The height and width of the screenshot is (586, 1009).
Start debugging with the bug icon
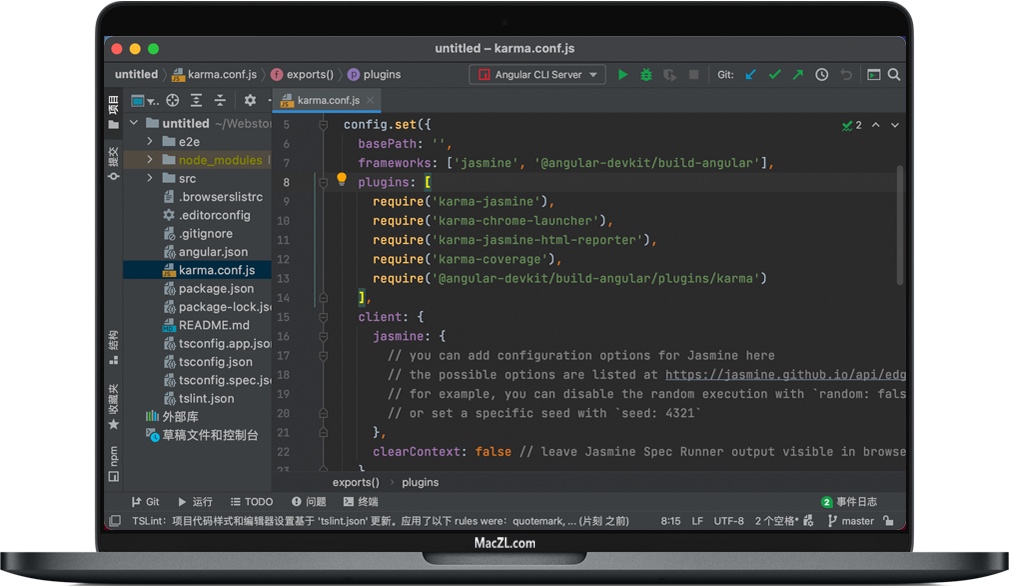click(x=646, y=74)
